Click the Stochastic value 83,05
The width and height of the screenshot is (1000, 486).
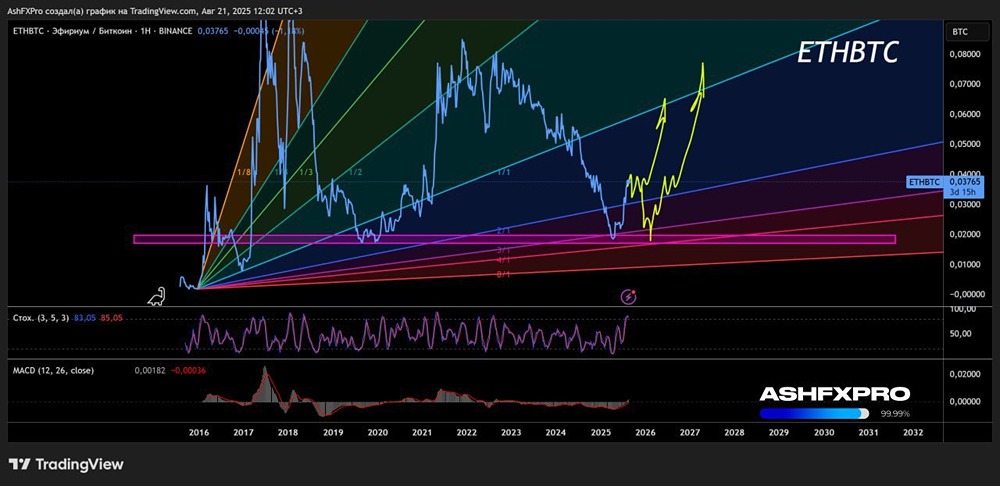(x=85, y=317)
